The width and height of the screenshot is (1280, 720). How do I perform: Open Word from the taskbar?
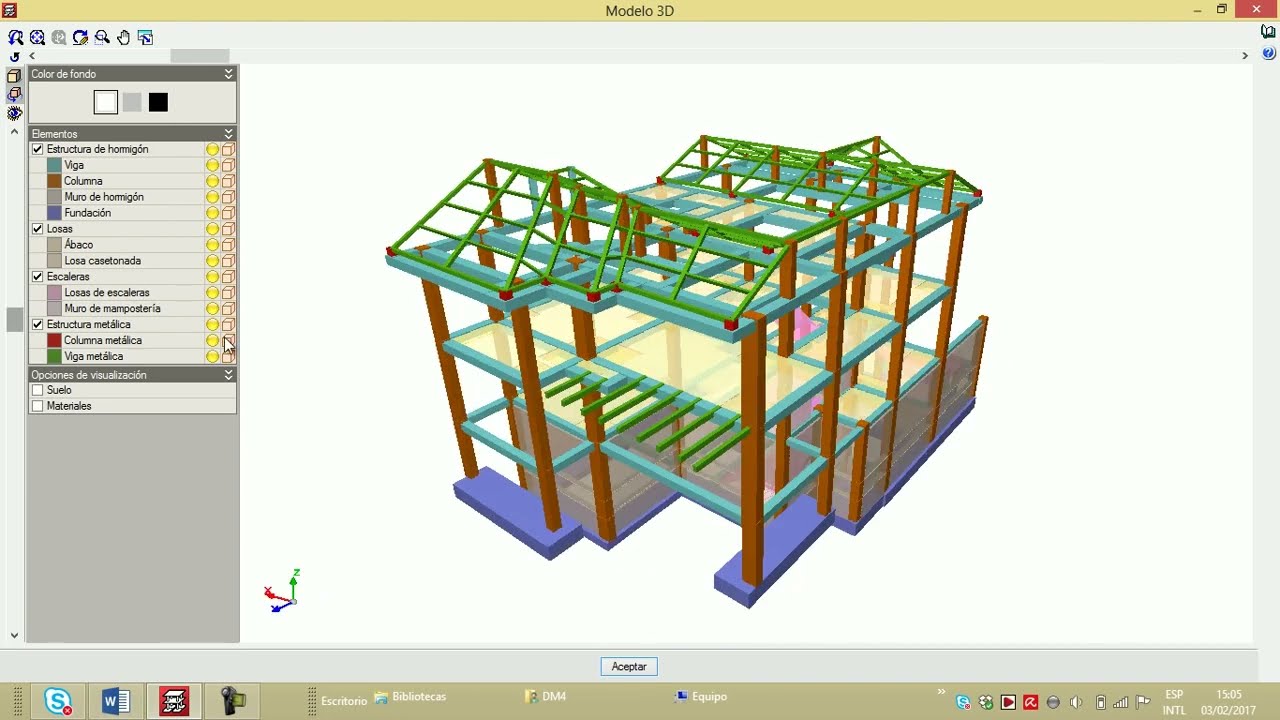tap(116, 701)
